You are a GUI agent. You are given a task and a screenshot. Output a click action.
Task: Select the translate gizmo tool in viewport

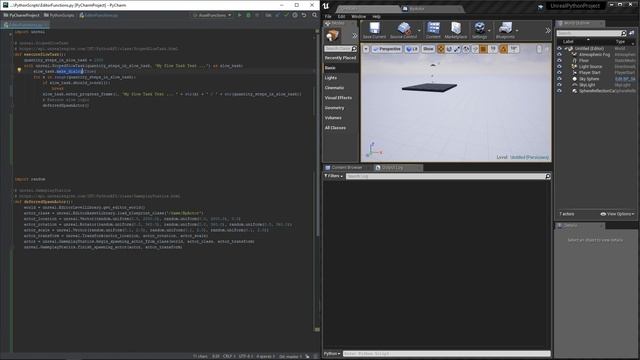(x=441, y=49)
